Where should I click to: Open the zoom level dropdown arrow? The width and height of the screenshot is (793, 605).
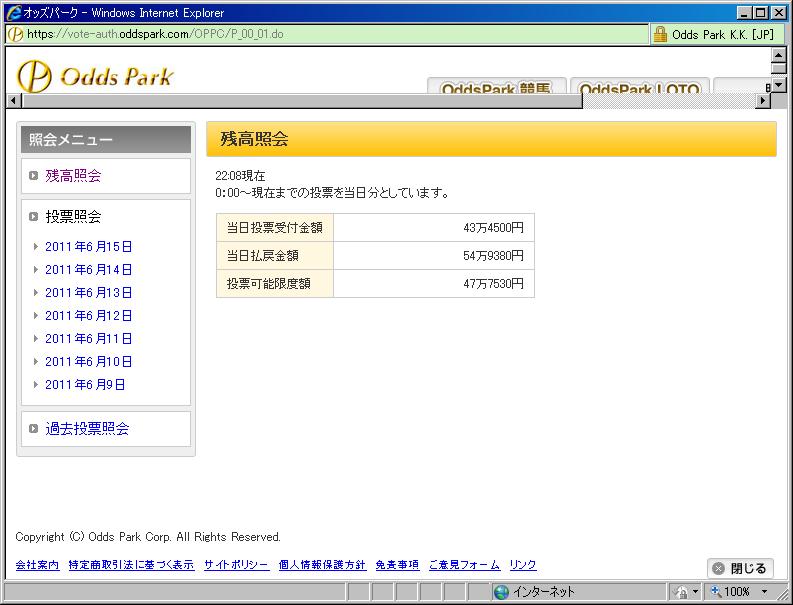tap(764, 591)
